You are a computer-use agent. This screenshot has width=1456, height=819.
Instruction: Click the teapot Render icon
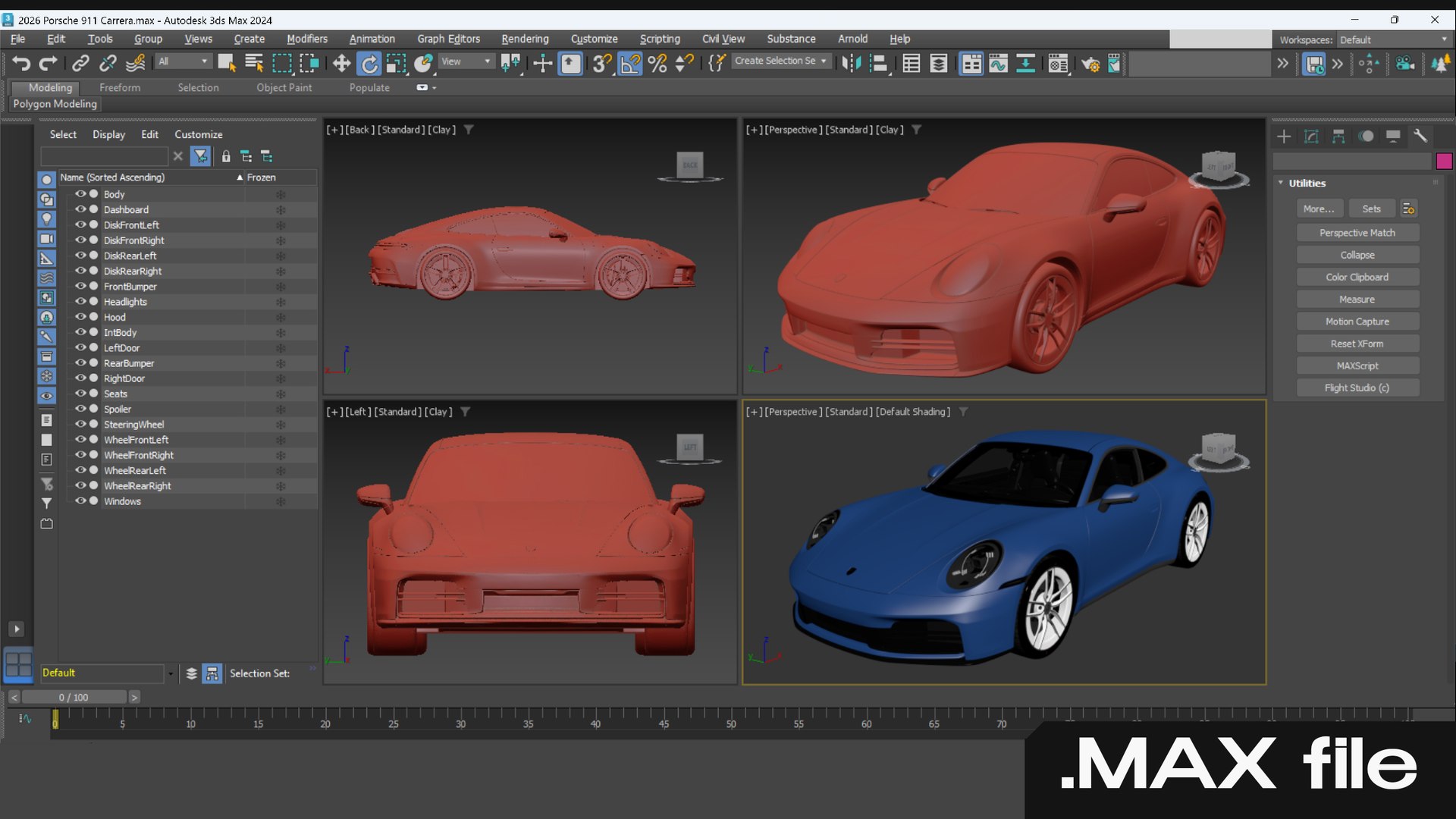click(1090, 64)
